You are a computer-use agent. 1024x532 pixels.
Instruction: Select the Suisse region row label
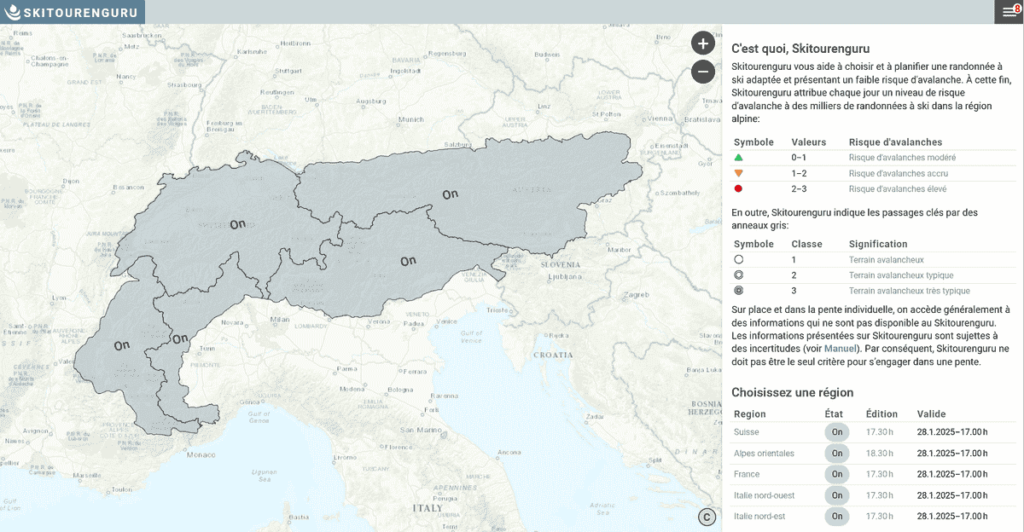point(747,432)
